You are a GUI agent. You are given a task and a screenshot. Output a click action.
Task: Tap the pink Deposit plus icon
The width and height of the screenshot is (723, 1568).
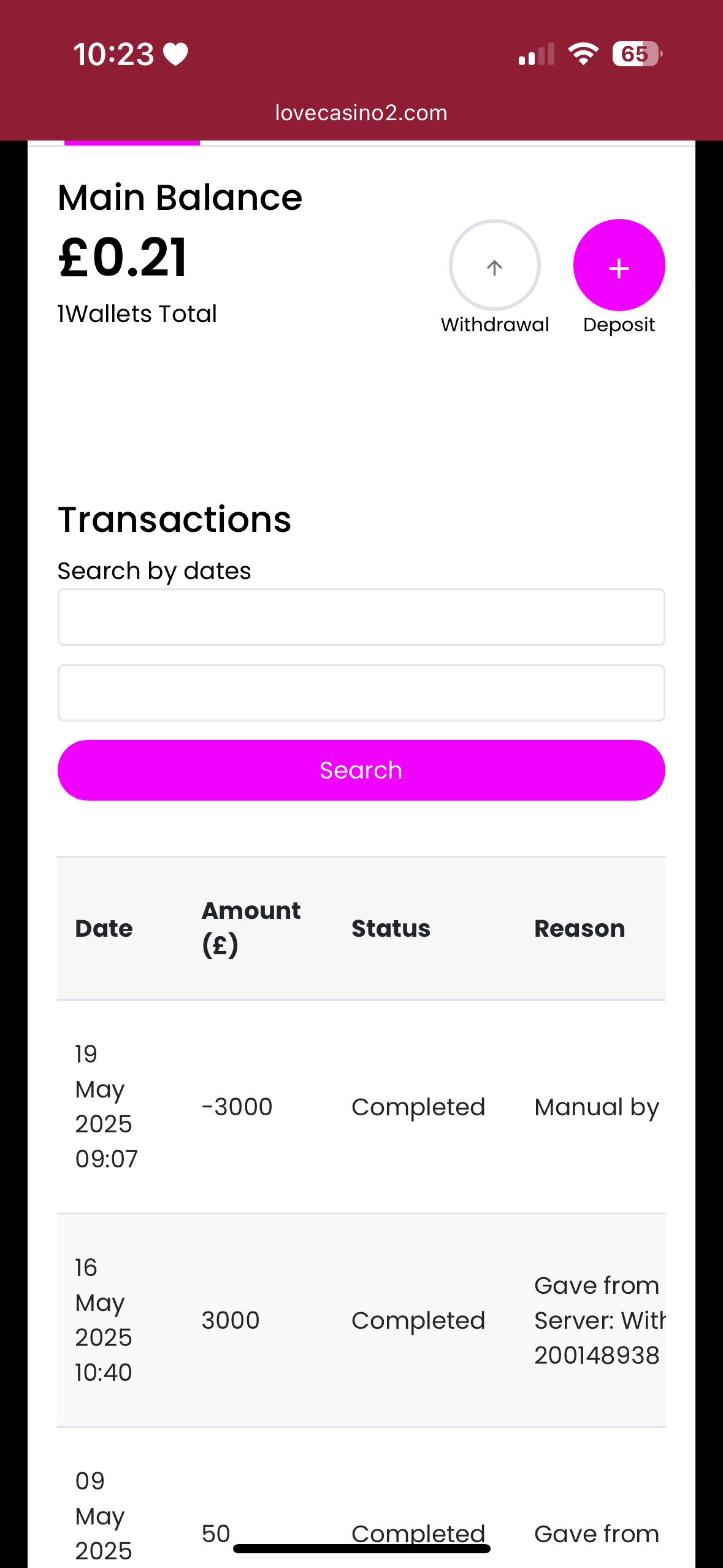click(x=619, y=266)
